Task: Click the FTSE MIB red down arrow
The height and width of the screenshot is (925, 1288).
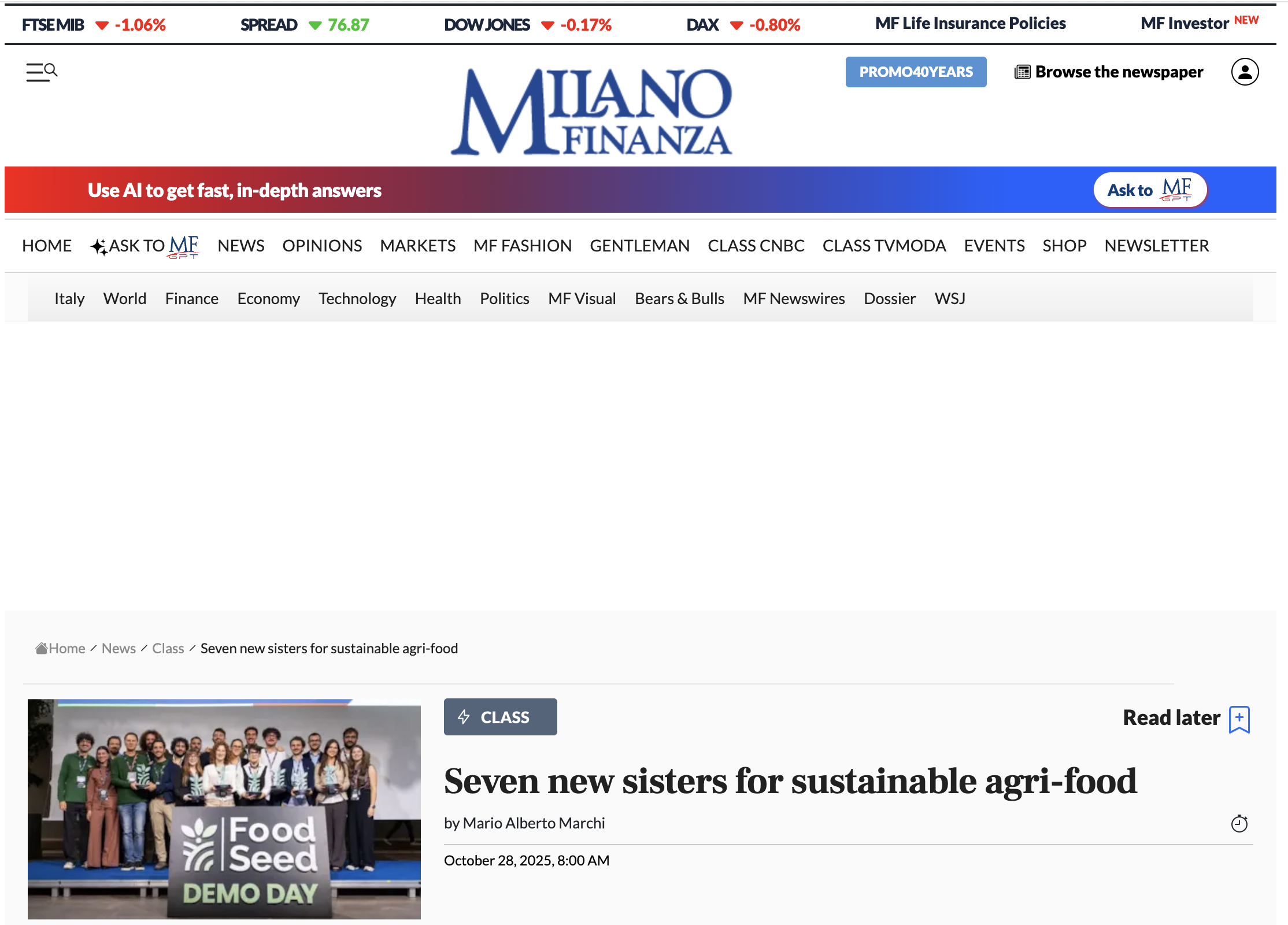Action: [102, 25]
